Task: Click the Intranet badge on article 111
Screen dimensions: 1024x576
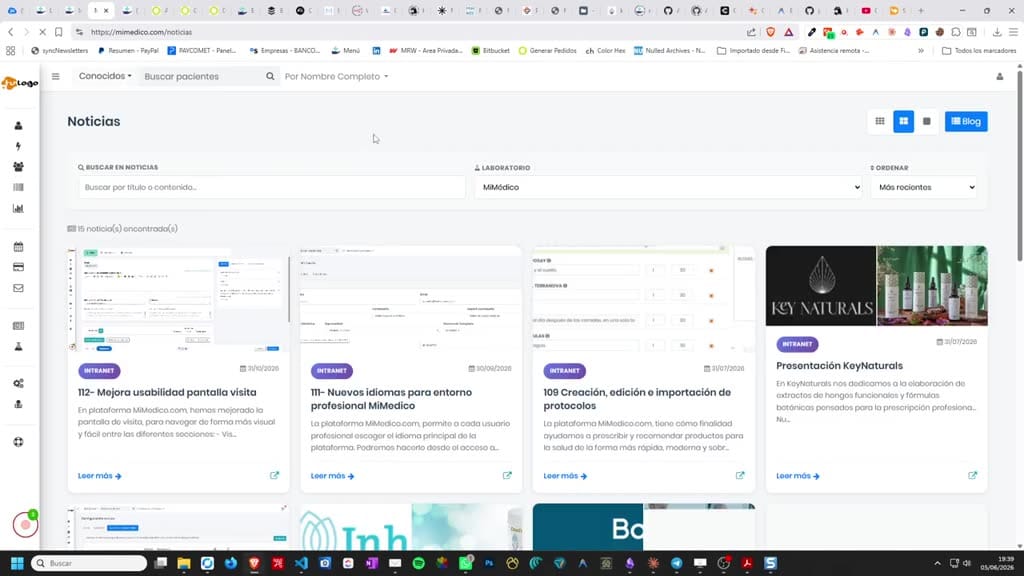Action: pyautogui.click(x=332, y=371)
